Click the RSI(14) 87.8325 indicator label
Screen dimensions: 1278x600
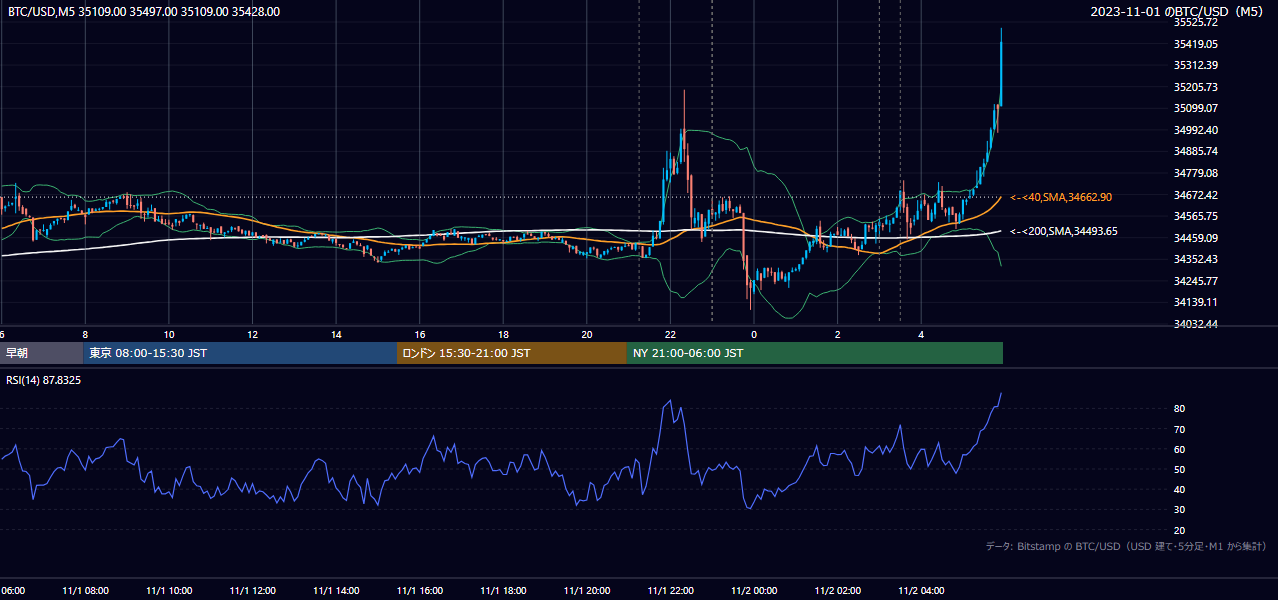tap(44, 381)
